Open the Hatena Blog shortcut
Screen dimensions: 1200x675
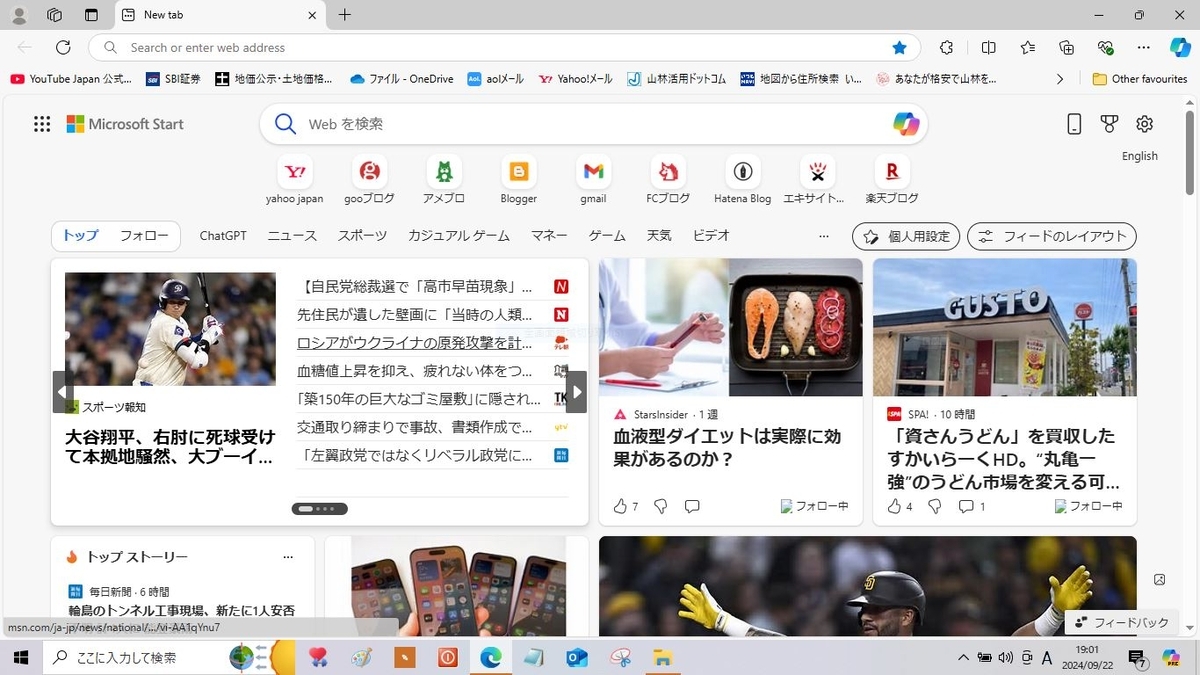743,180
